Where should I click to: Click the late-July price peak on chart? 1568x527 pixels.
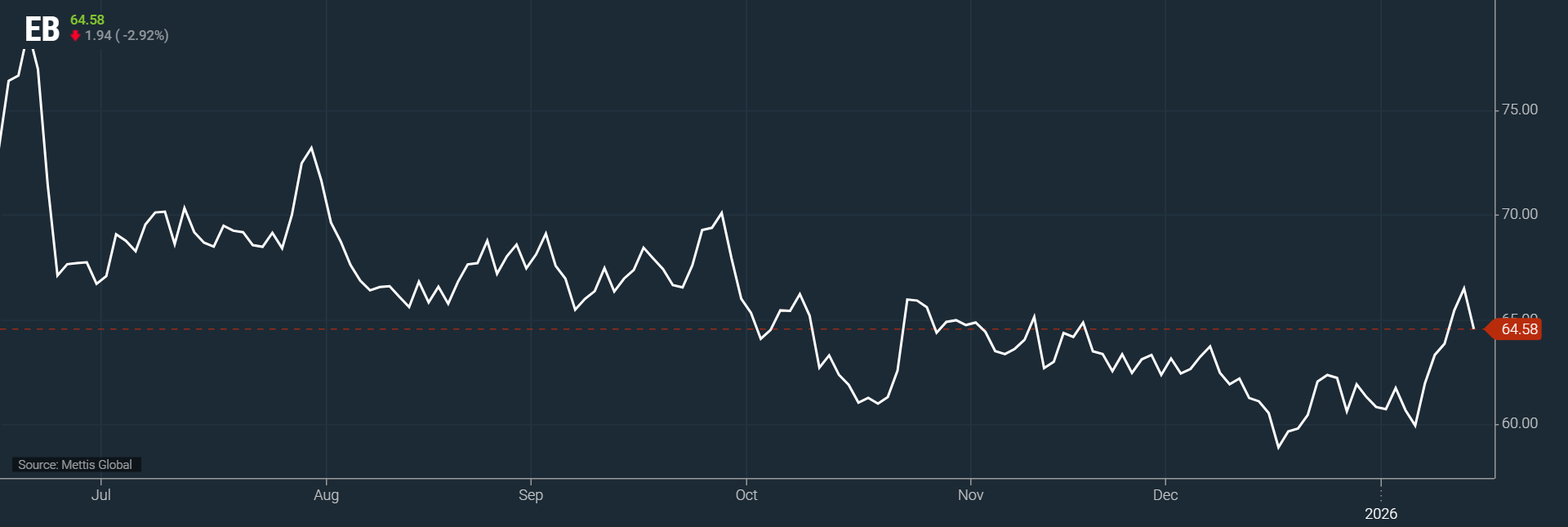point(311,148)
